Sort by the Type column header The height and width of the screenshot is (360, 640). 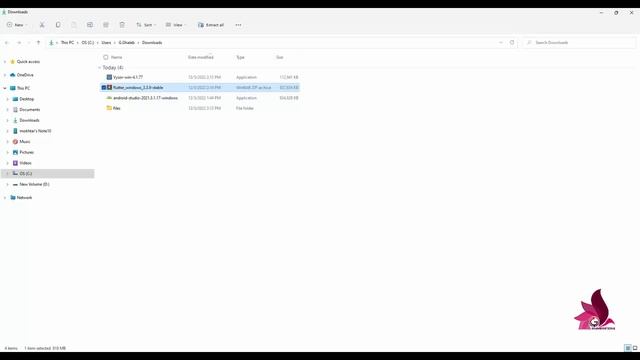point(240,57)
